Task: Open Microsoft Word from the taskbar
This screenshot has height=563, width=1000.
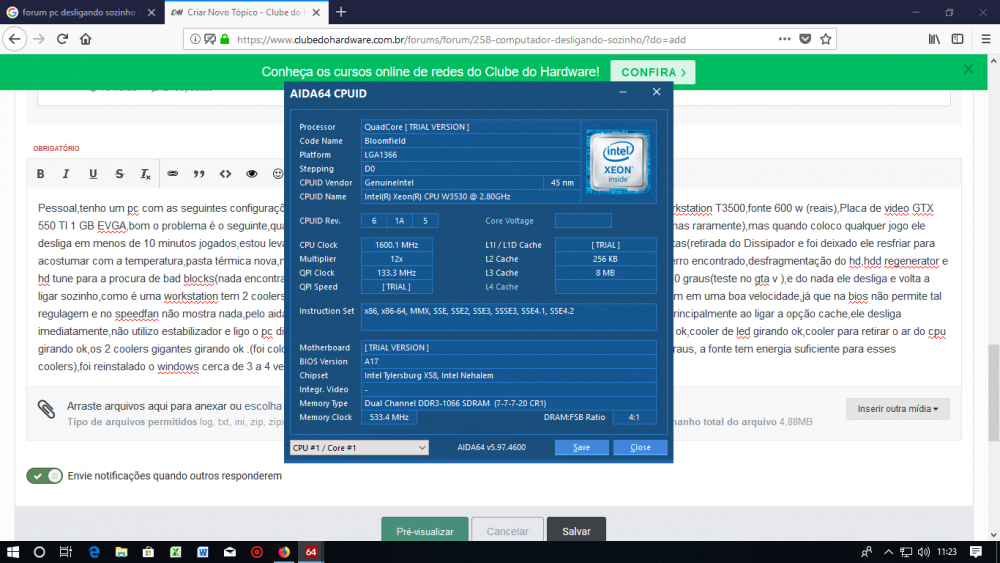Action: [202, 551]
